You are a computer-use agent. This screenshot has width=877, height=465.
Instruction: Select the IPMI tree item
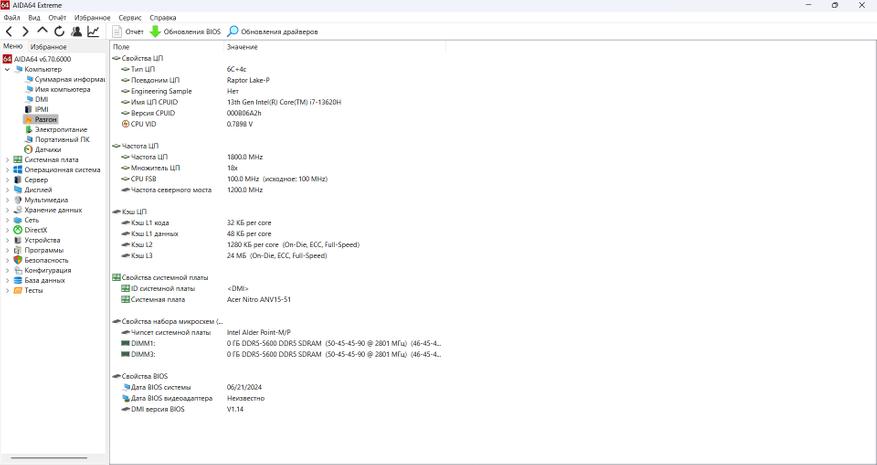[37, 110]
